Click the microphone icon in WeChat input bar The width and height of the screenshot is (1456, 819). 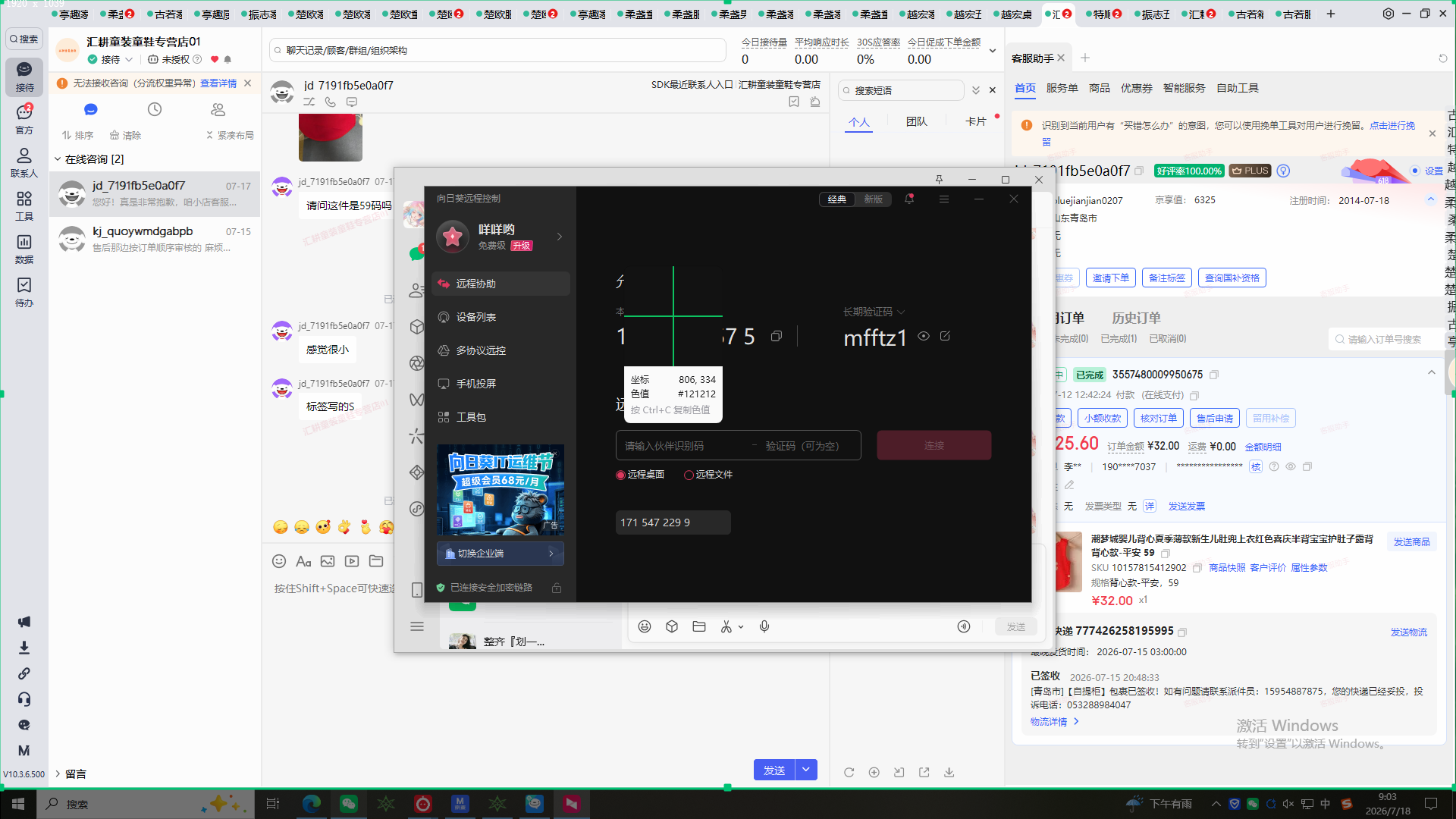pyautogui.click(x=764, y=626)
